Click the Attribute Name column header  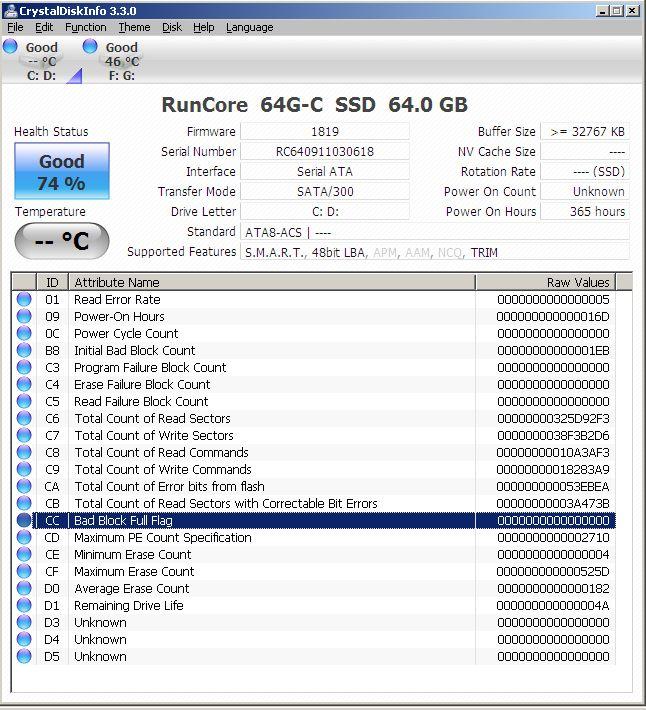pos(272,283)
